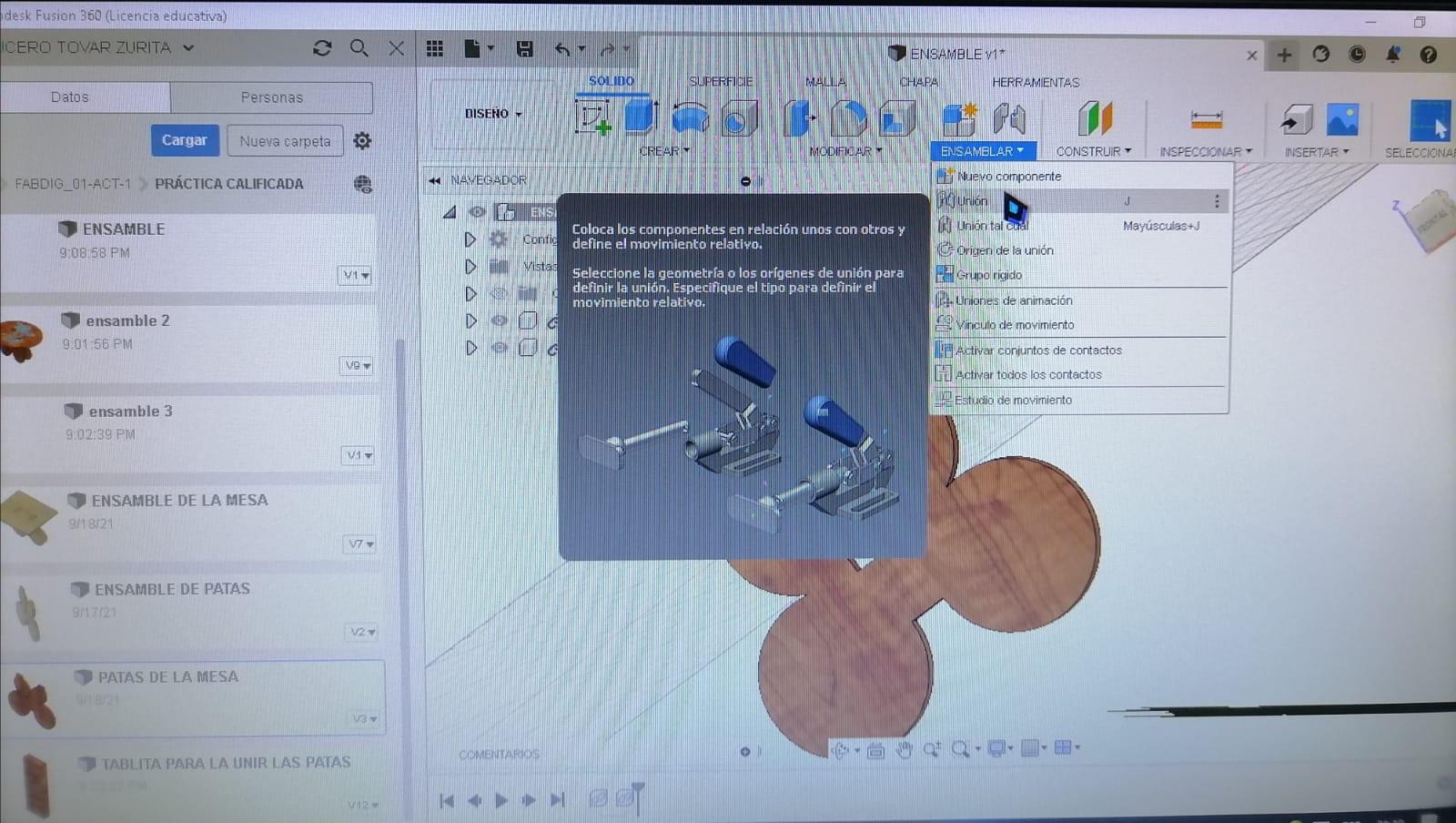Image resolution: width=1456 pixels, height=823 pixels.
Task: Choose Nuevo componente menu entry
Action: [x=1080, y=176]
